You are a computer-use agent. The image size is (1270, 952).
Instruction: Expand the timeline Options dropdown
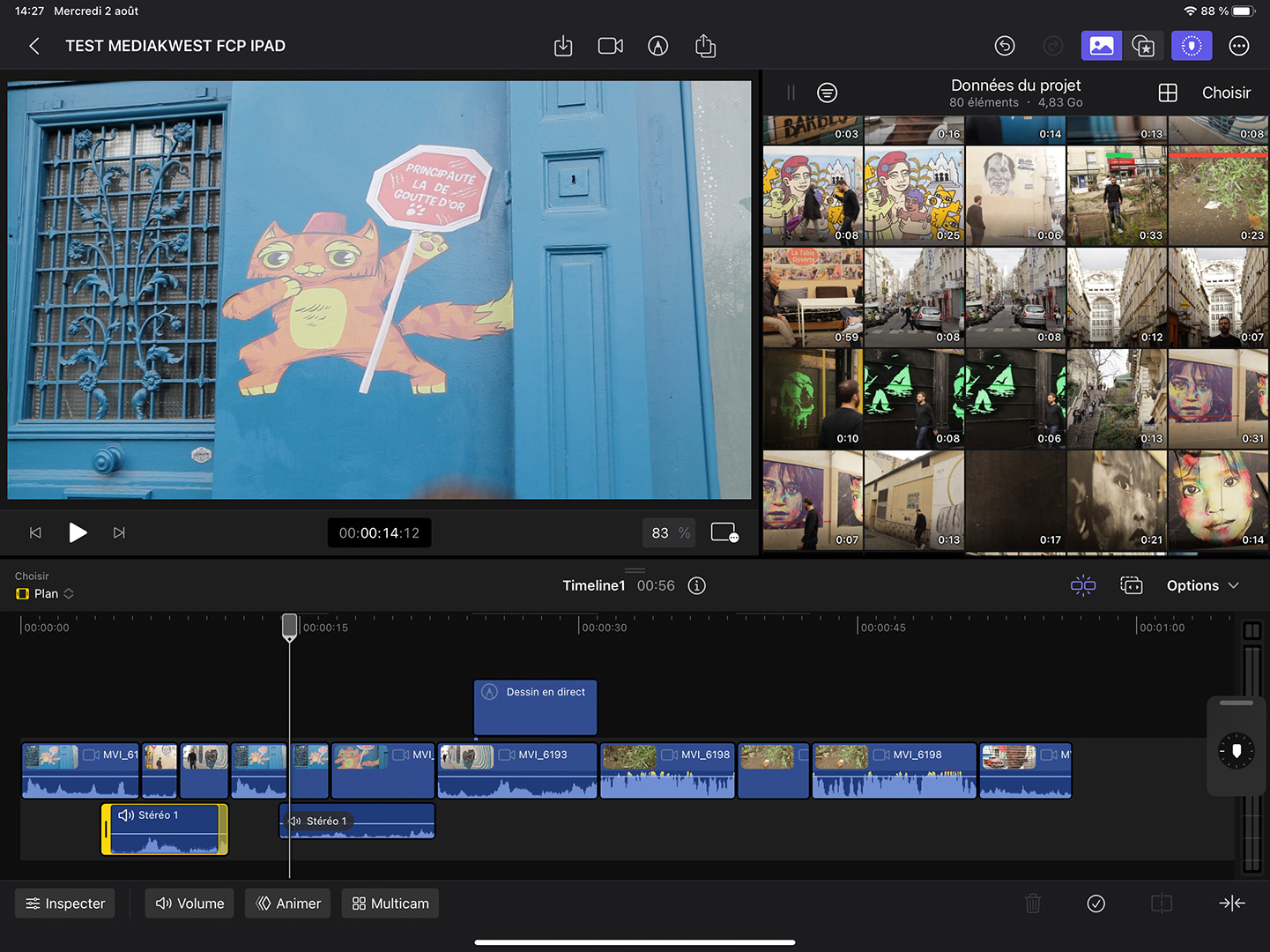tap(1202, 585)
